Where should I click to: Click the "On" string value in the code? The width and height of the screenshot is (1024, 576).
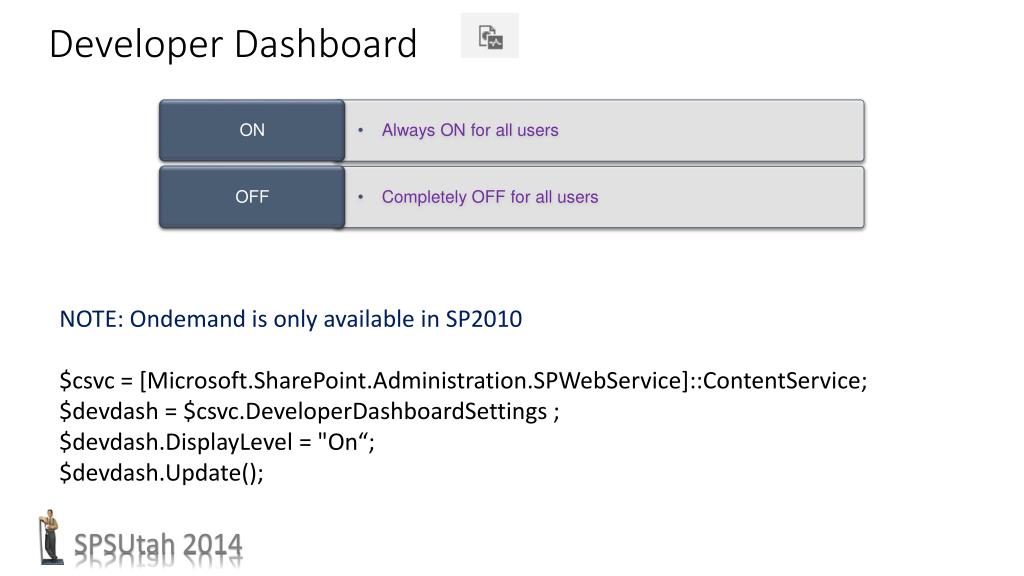[x=342, y=442]
